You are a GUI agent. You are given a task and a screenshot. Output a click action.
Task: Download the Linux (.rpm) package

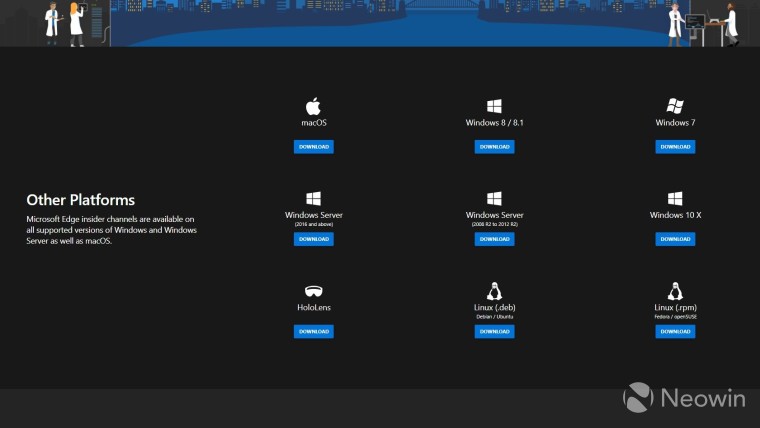675,332
